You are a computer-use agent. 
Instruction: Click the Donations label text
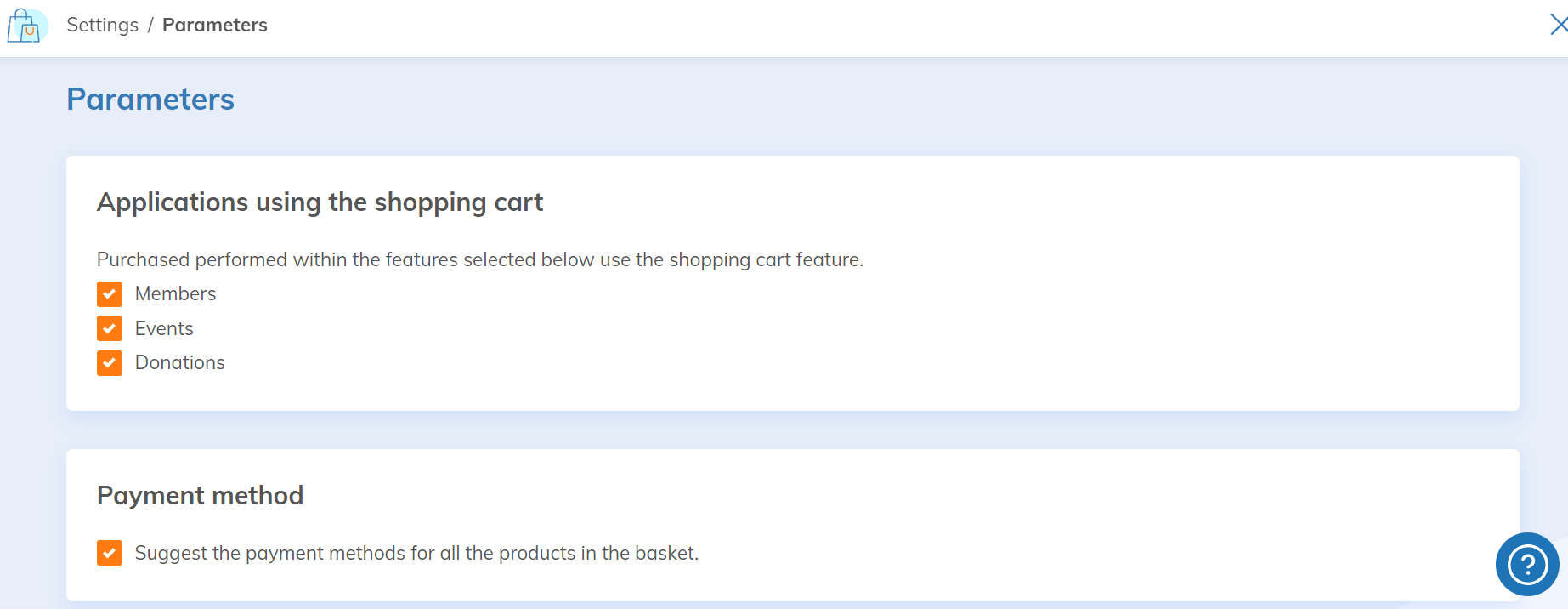click(180, 362)
